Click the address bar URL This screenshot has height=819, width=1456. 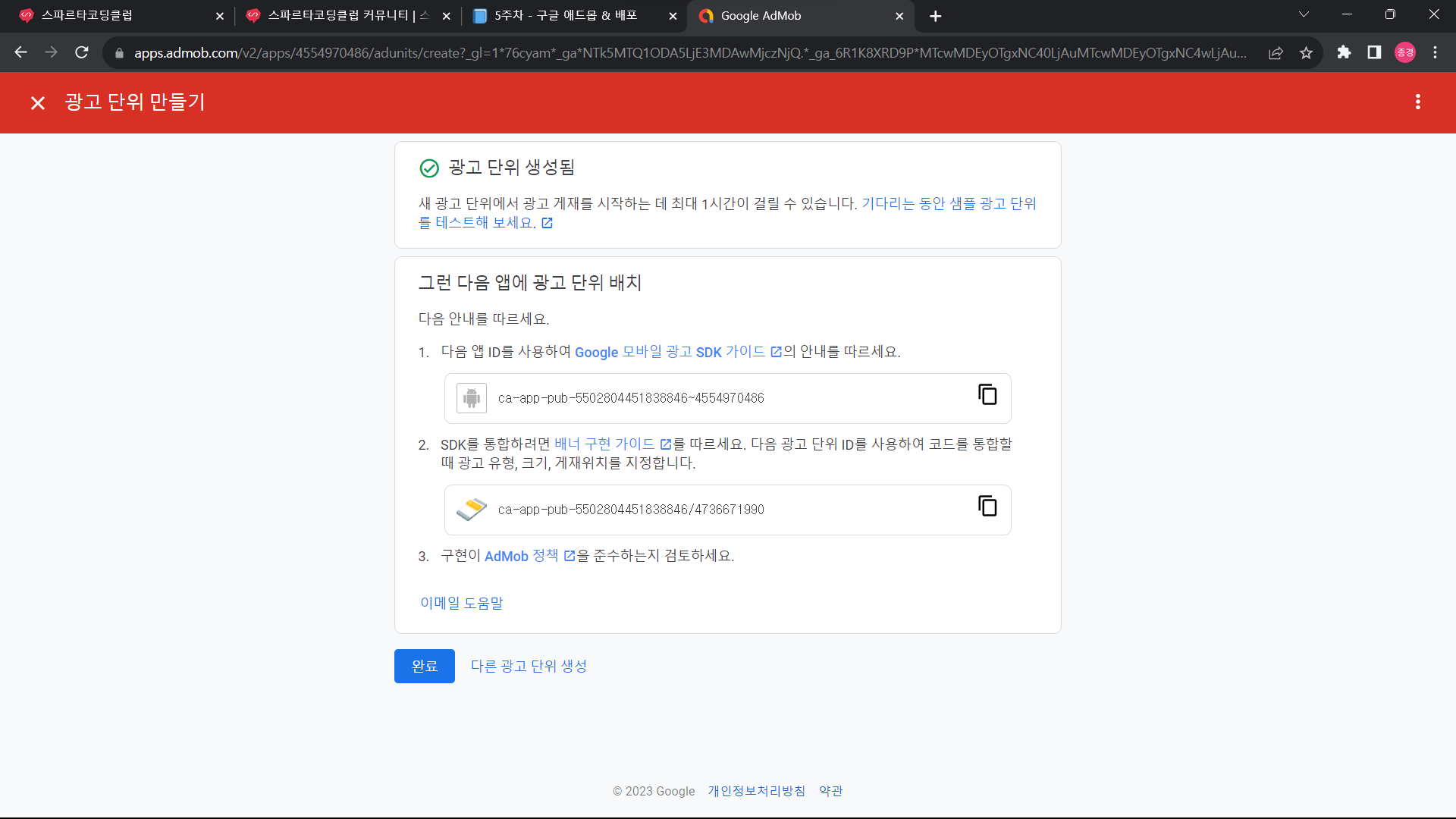coord(690,53)
